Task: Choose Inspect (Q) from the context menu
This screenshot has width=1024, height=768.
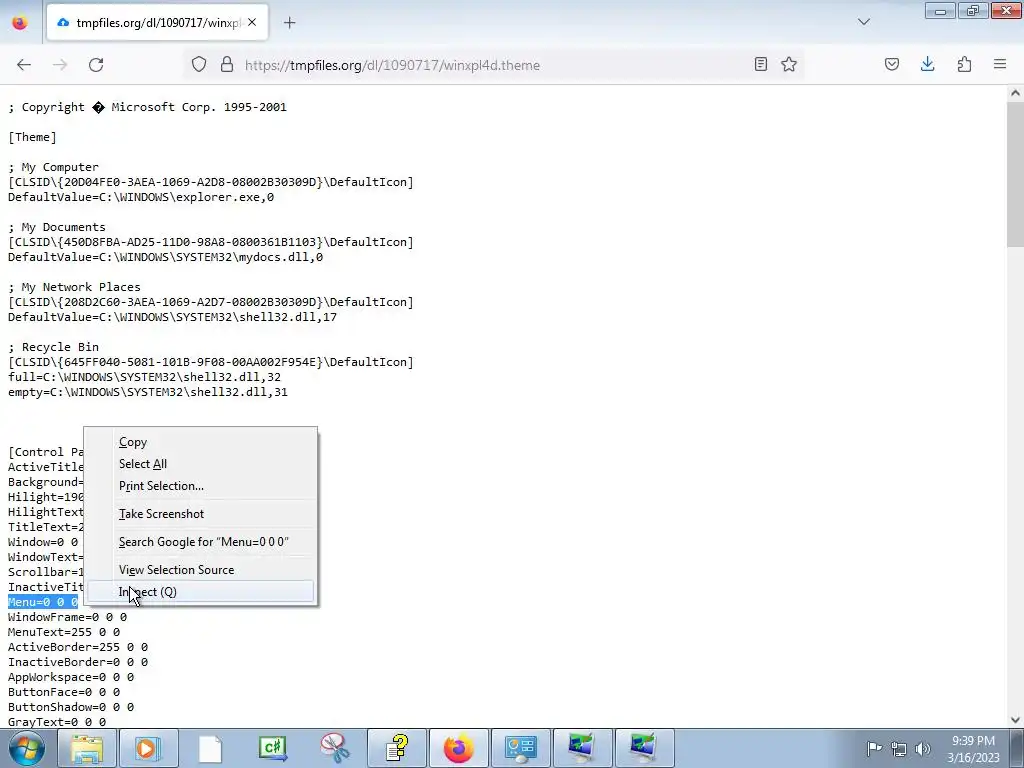Action: point(200,592)
